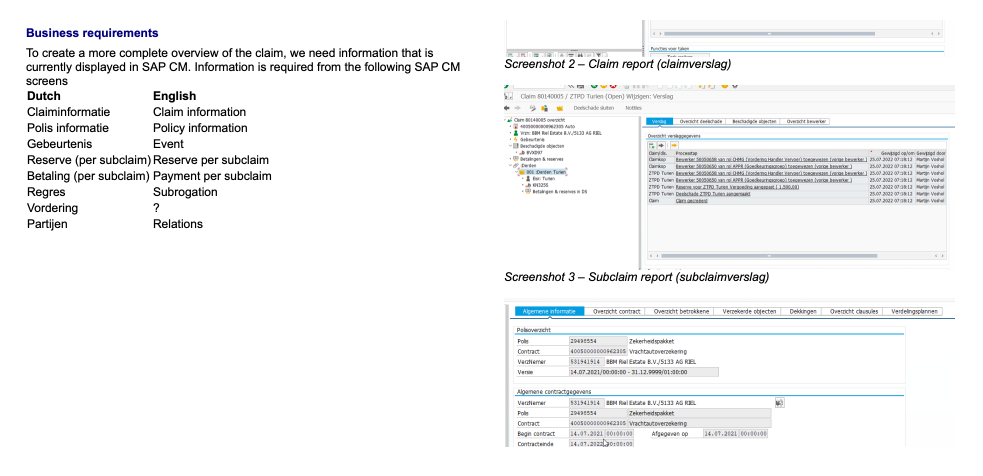Select the 001 Derden Turien tree node

[546, 173]
